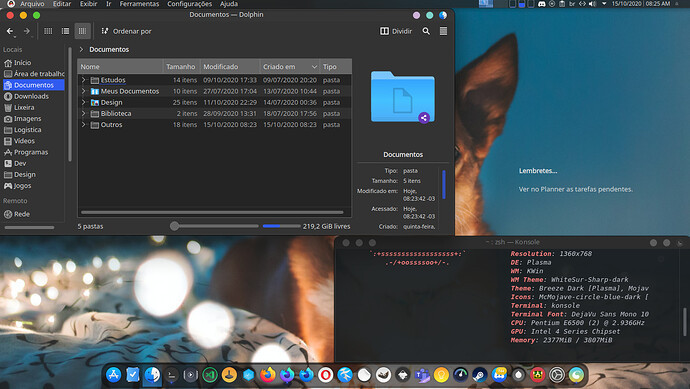Open the clipboard tray icon in top panel
The width and height of the screenshot is (690, 389).
coord(562,4)
